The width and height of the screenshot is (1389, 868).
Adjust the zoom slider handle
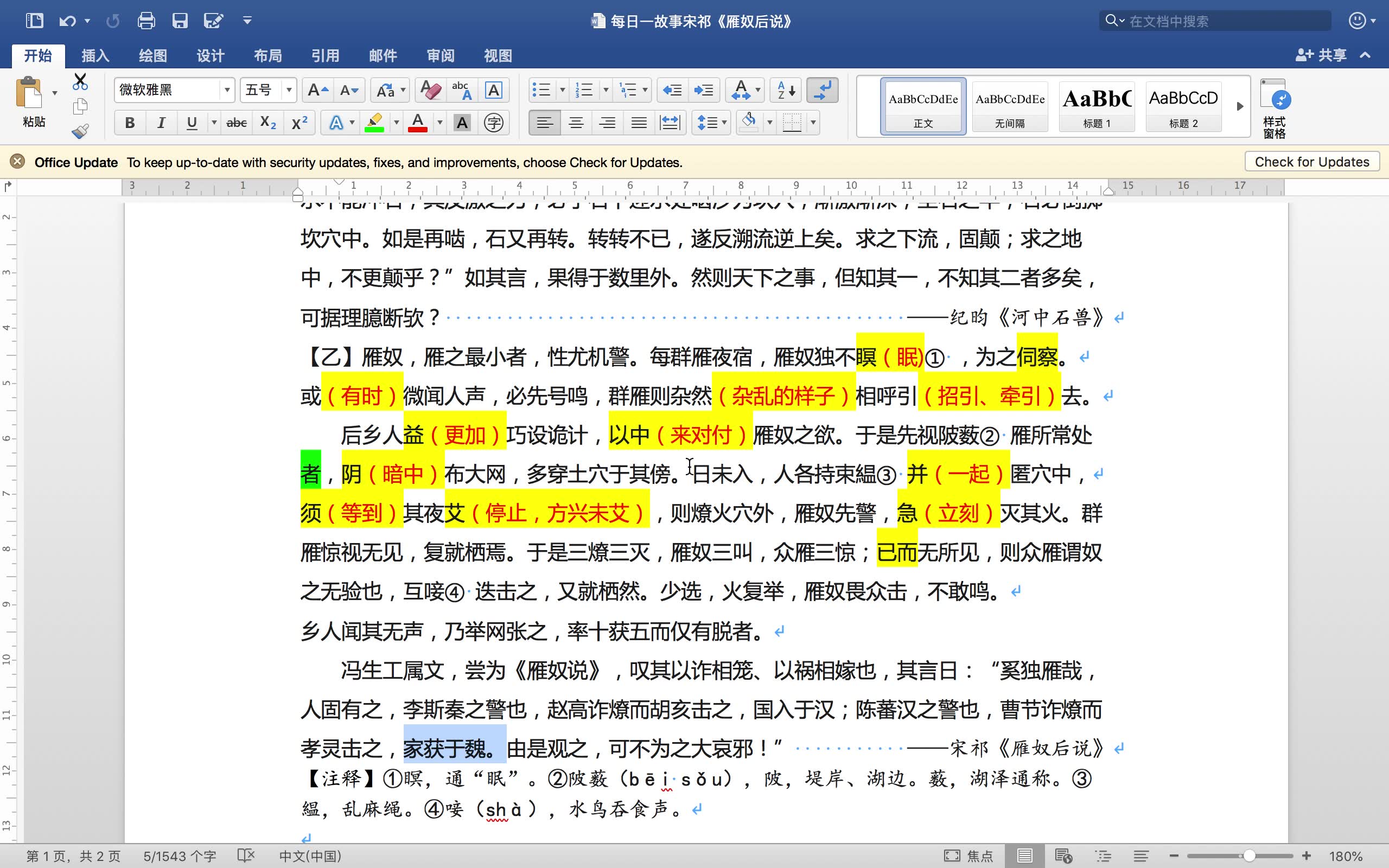tap(1248, 856)
